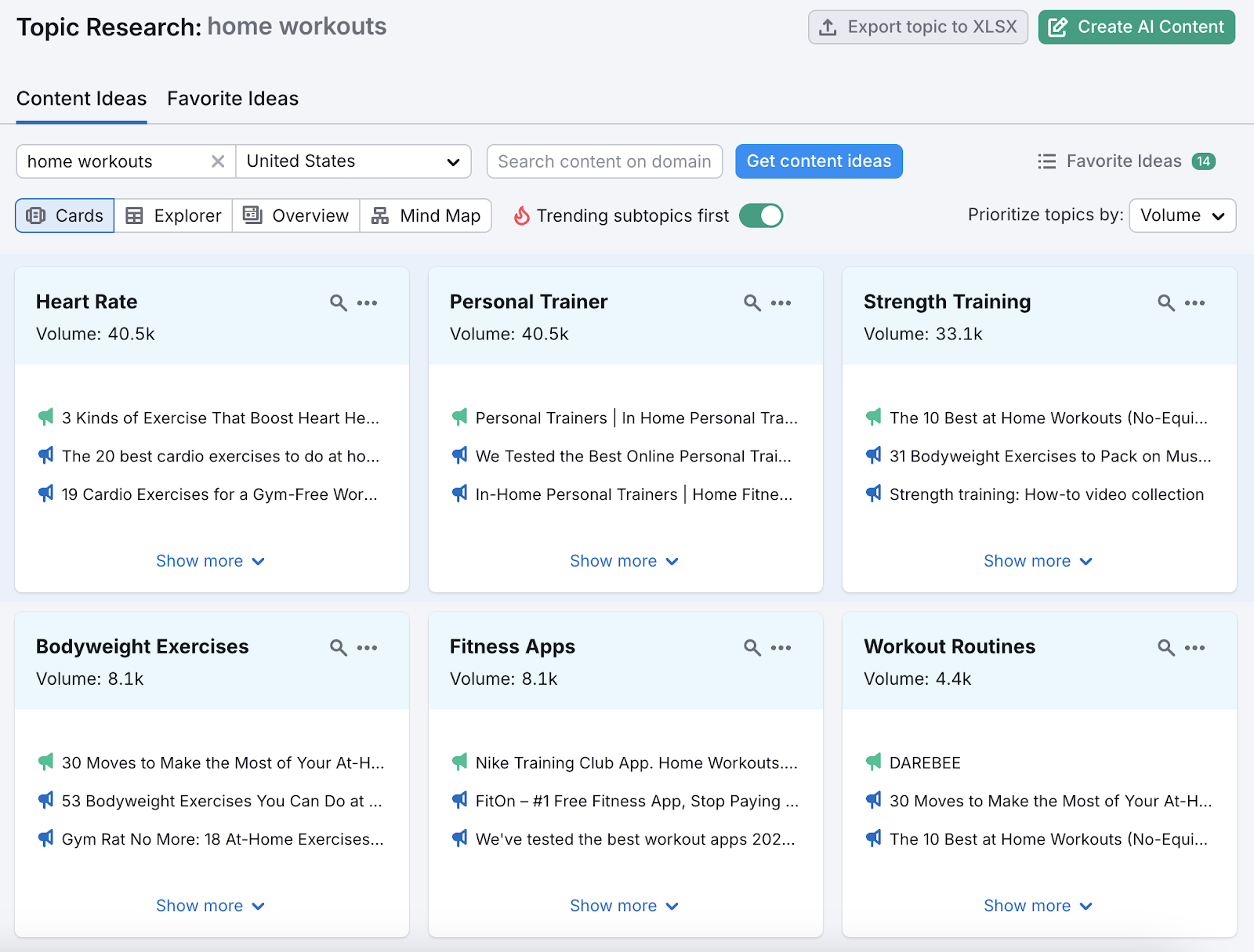Open the Heart Rate card search magnifier
The height and width of the screenshot is (952, 1254).
tap(337, 302)
